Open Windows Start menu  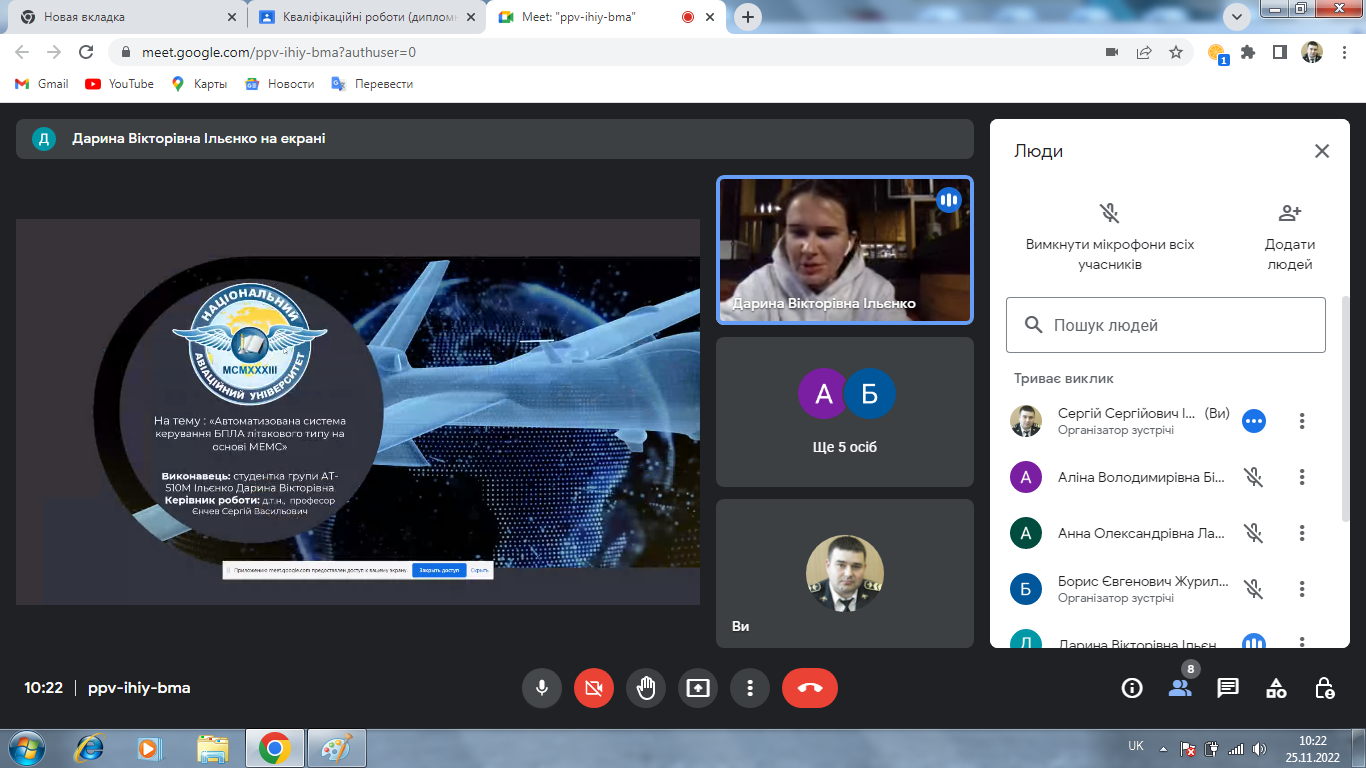pos(26,747)
